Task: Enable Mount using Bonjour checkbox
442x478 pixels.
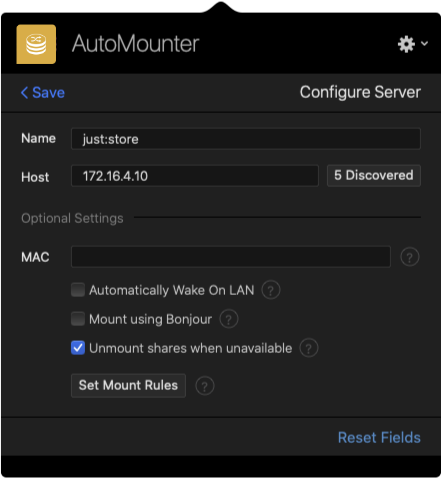Action: pos(78,319)
